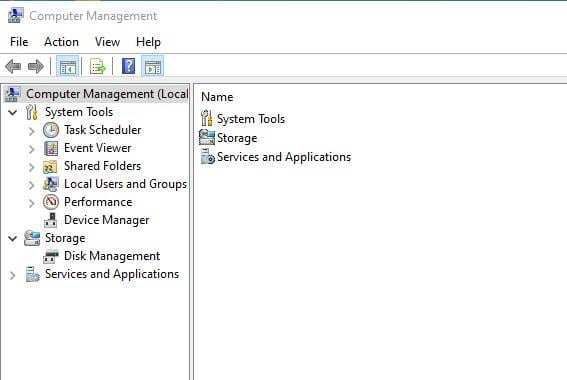Screen dimensions: 567x380
Task: Click the Forward arrow toolbar icon
Action: click(x=36, y=67)
